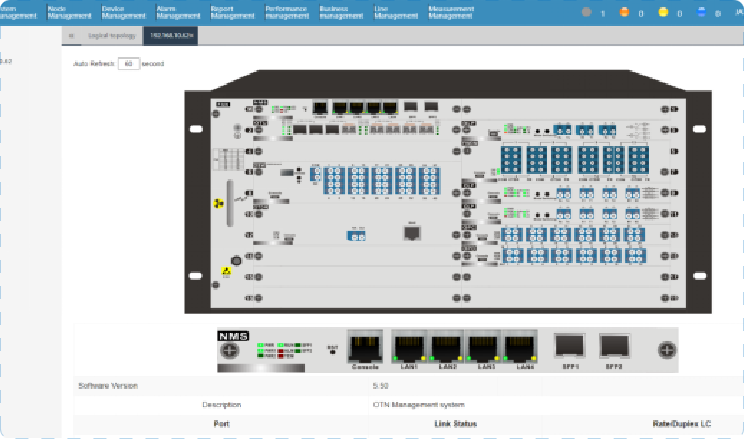Select the LAN2 Ethernet port

pos(448,348)
